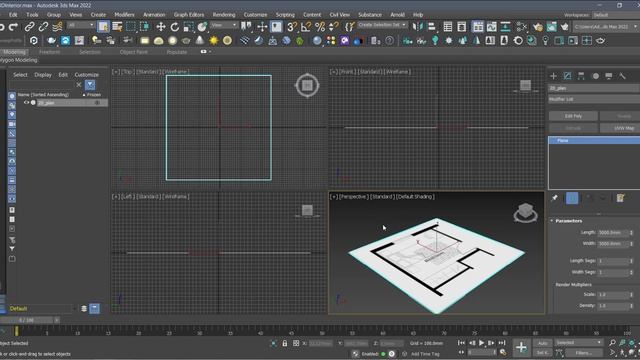Switch to the Freeform ribbon tab
This screenshot has width=640, height=360.
point(49,52)
